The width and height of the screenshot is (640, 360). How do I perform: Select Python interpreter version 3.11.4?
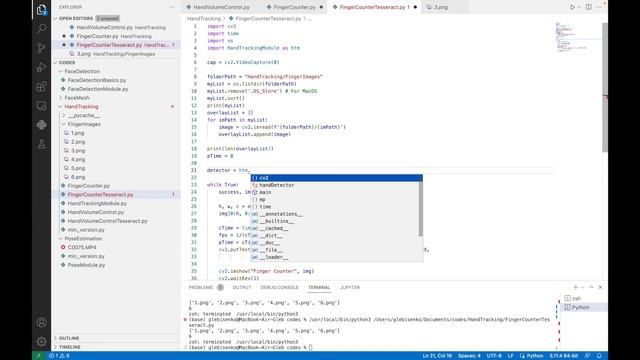point(563,356)
